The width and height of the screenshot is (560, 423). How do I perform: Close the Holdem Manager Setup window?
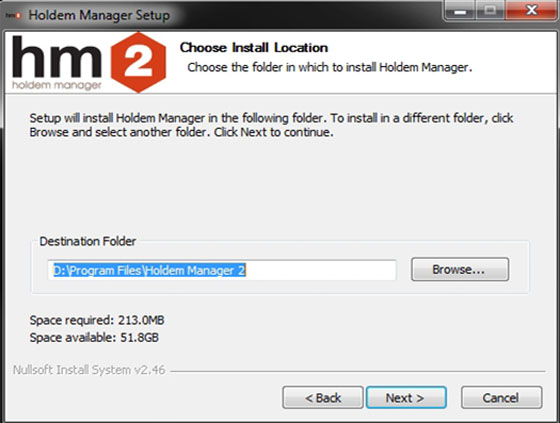[x=531, y=10]
